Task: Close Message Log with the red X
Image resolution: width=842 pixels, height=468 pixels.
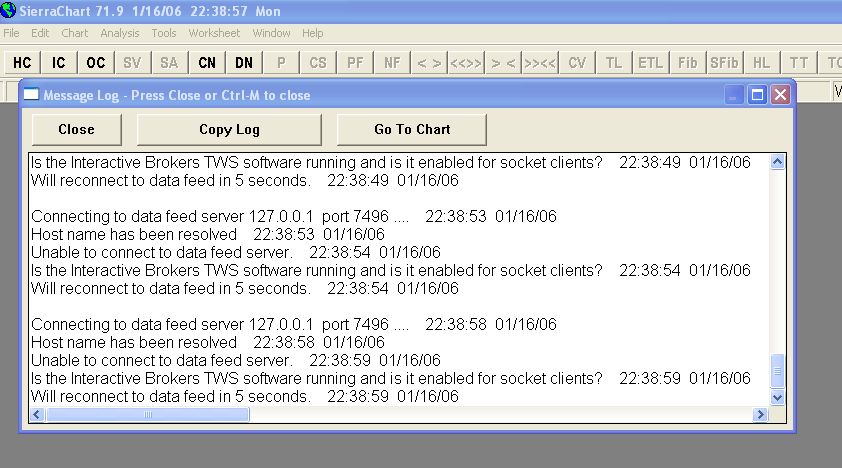Action: 781,95
